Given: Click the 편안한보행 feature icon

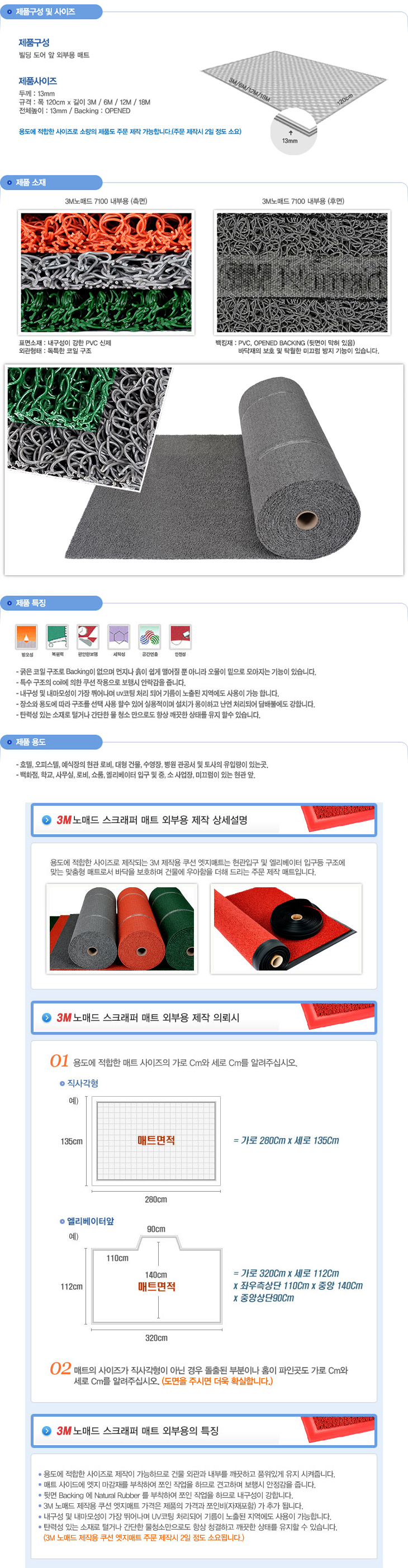Looking at the screenshot, I should coord(88,637).
